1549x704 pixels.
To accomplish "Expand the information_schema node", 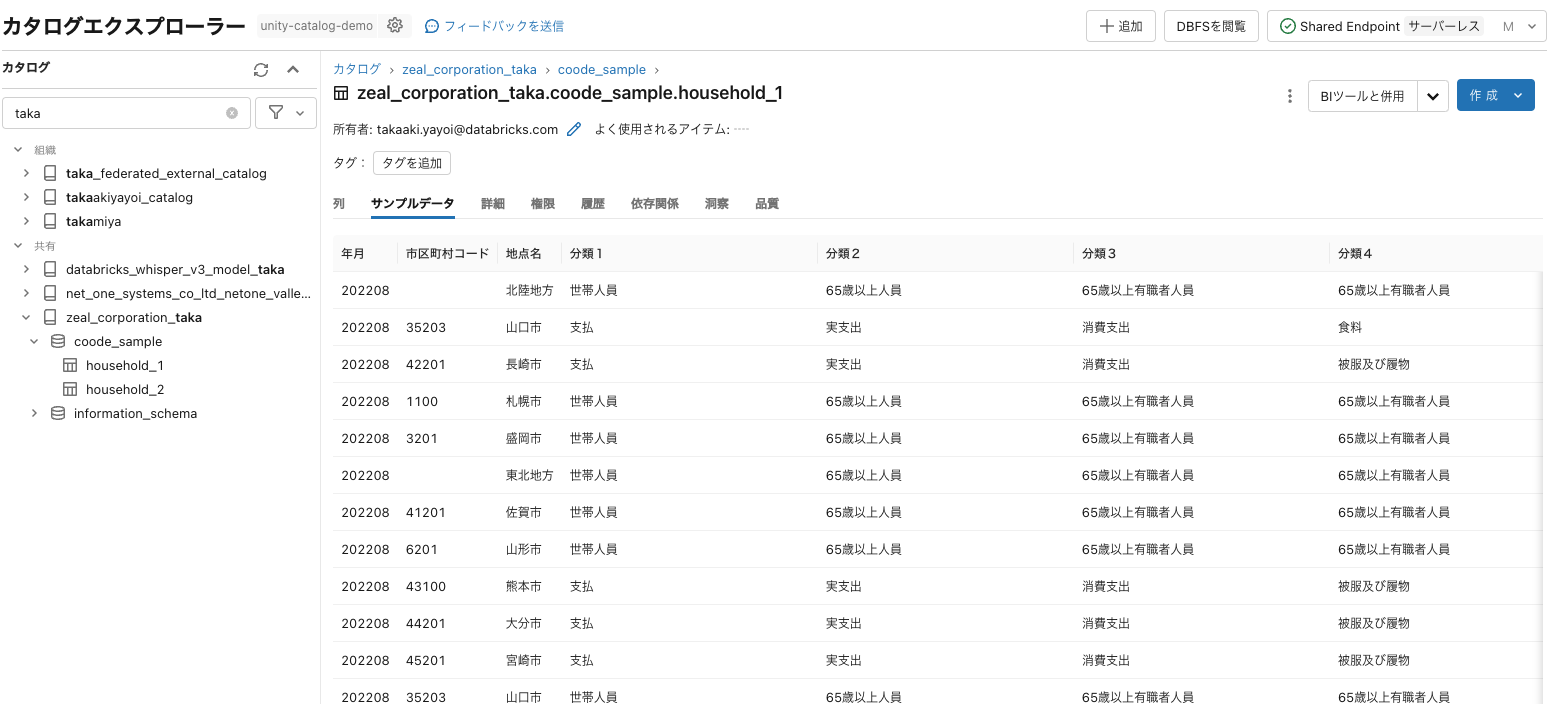I will 34,413.
